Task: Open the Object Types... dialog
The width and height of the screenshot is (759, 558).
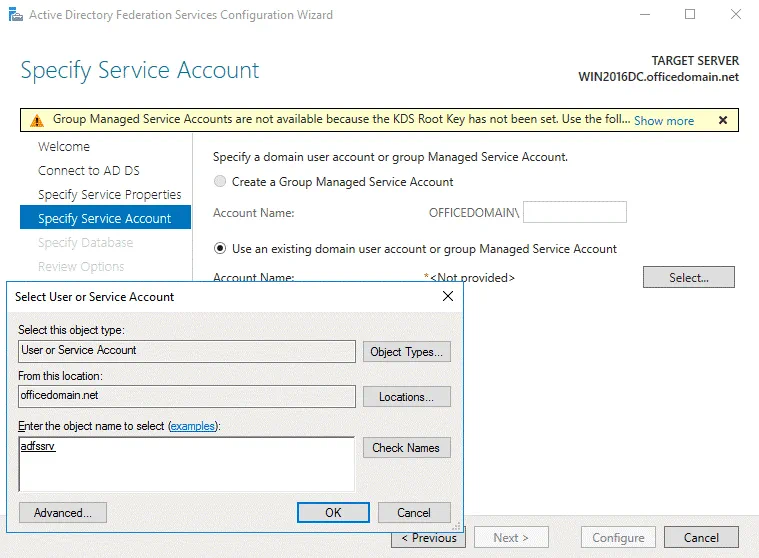Action: [406, 352]
